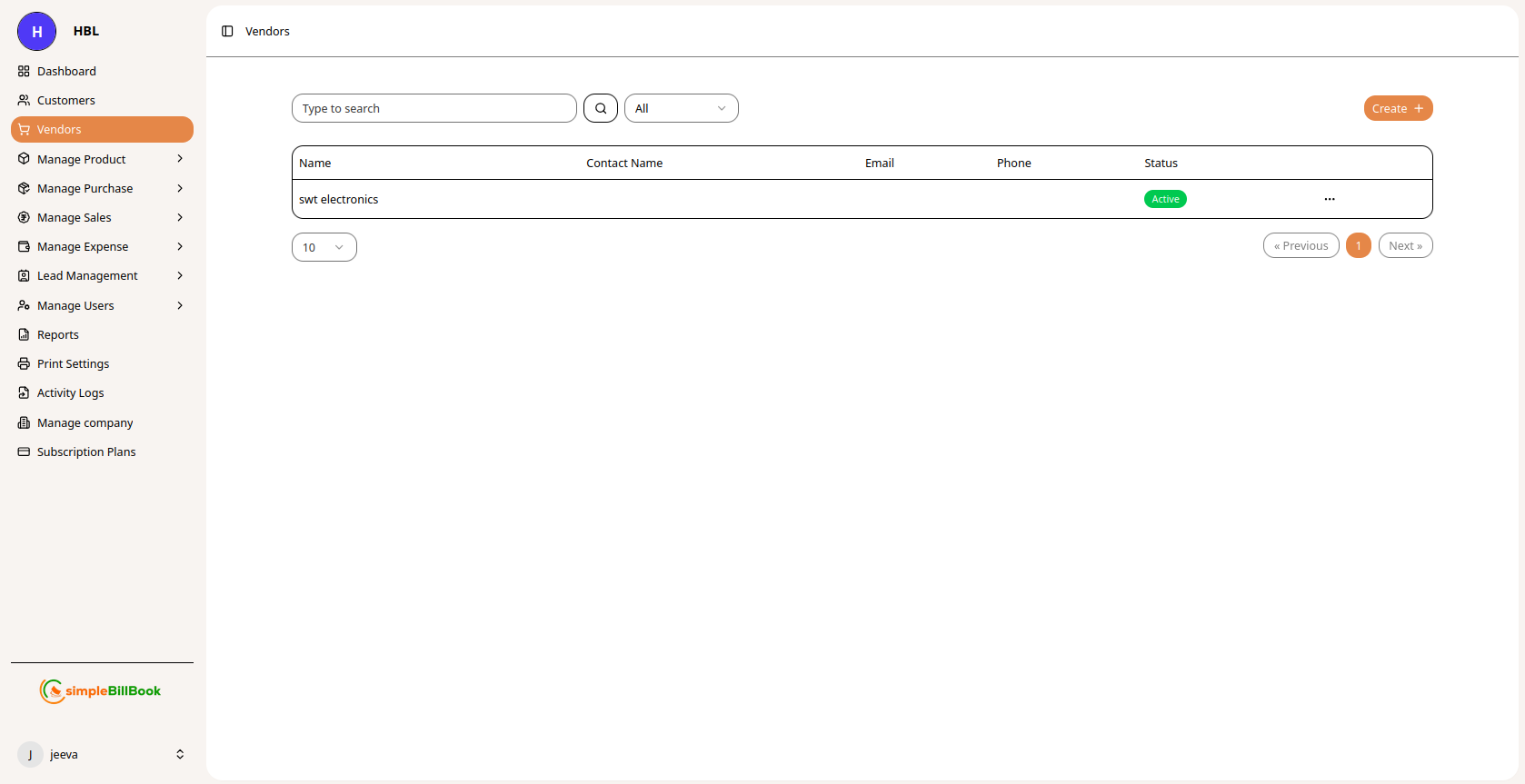
Task: Click the simpleBillBook logo
Action: 100,690
